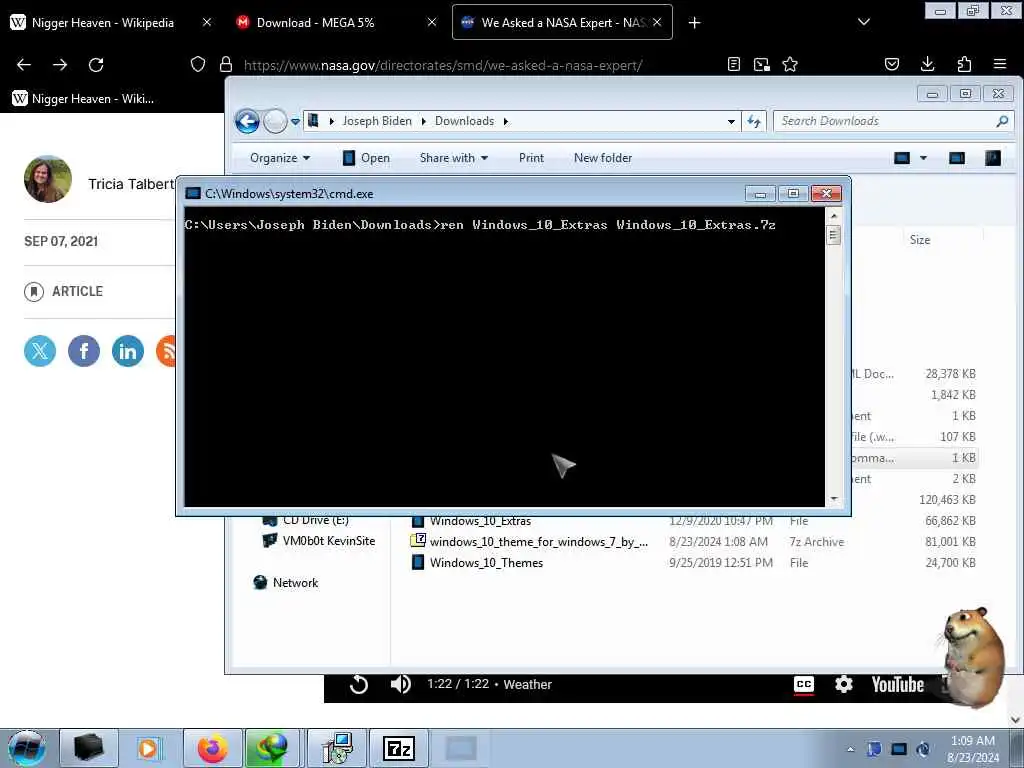Close the MEGA download tab
The width and height of the screenshot is (1024, 768).
[x=432, y=22]
